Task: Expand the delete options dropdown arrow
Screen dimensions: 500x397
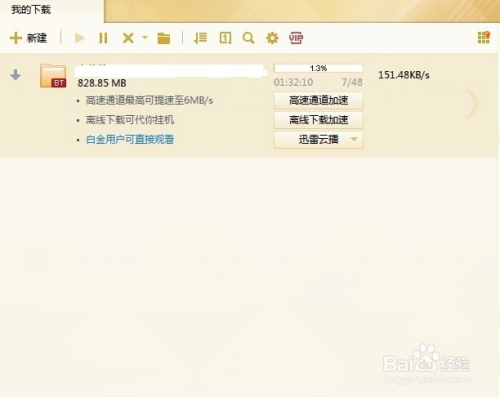Action: tap(145, 37)
